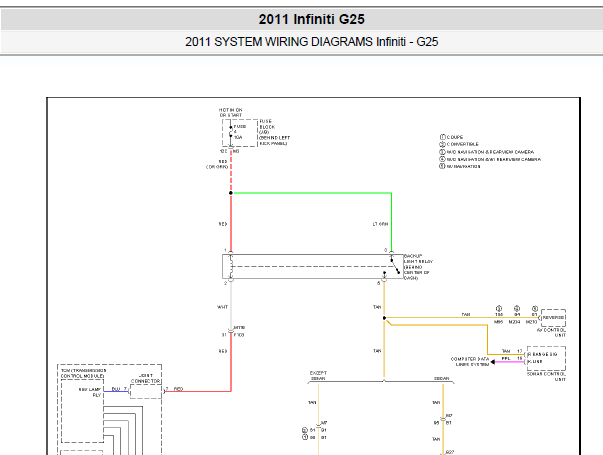The width and height of the screenshot is (603, 455).
Task: Click the 'W/ NAVIGATION' legend entry numbered 5
Action: tap(460, 166)
